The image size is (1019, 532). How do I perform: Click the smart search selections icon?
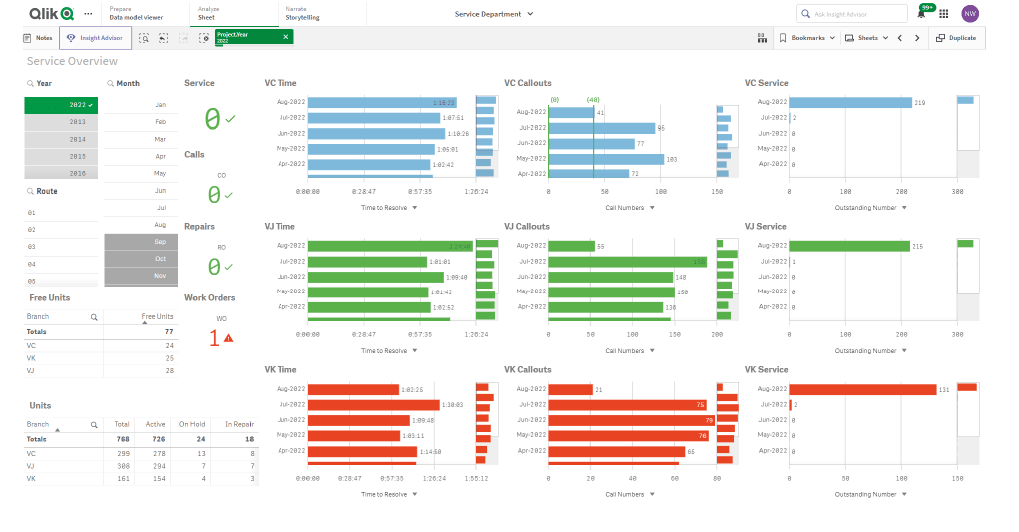click(x=144, y=38)
